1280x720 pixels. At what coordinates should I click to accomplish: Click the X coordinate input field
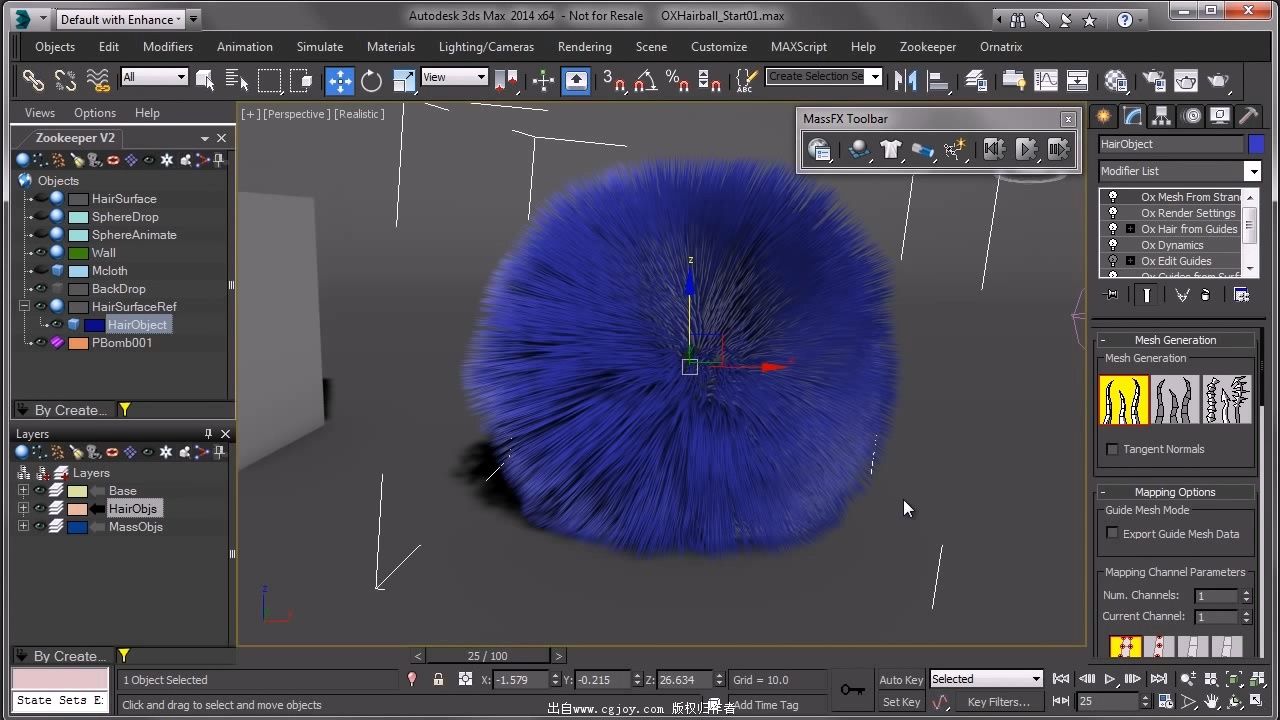click(521, 680)
